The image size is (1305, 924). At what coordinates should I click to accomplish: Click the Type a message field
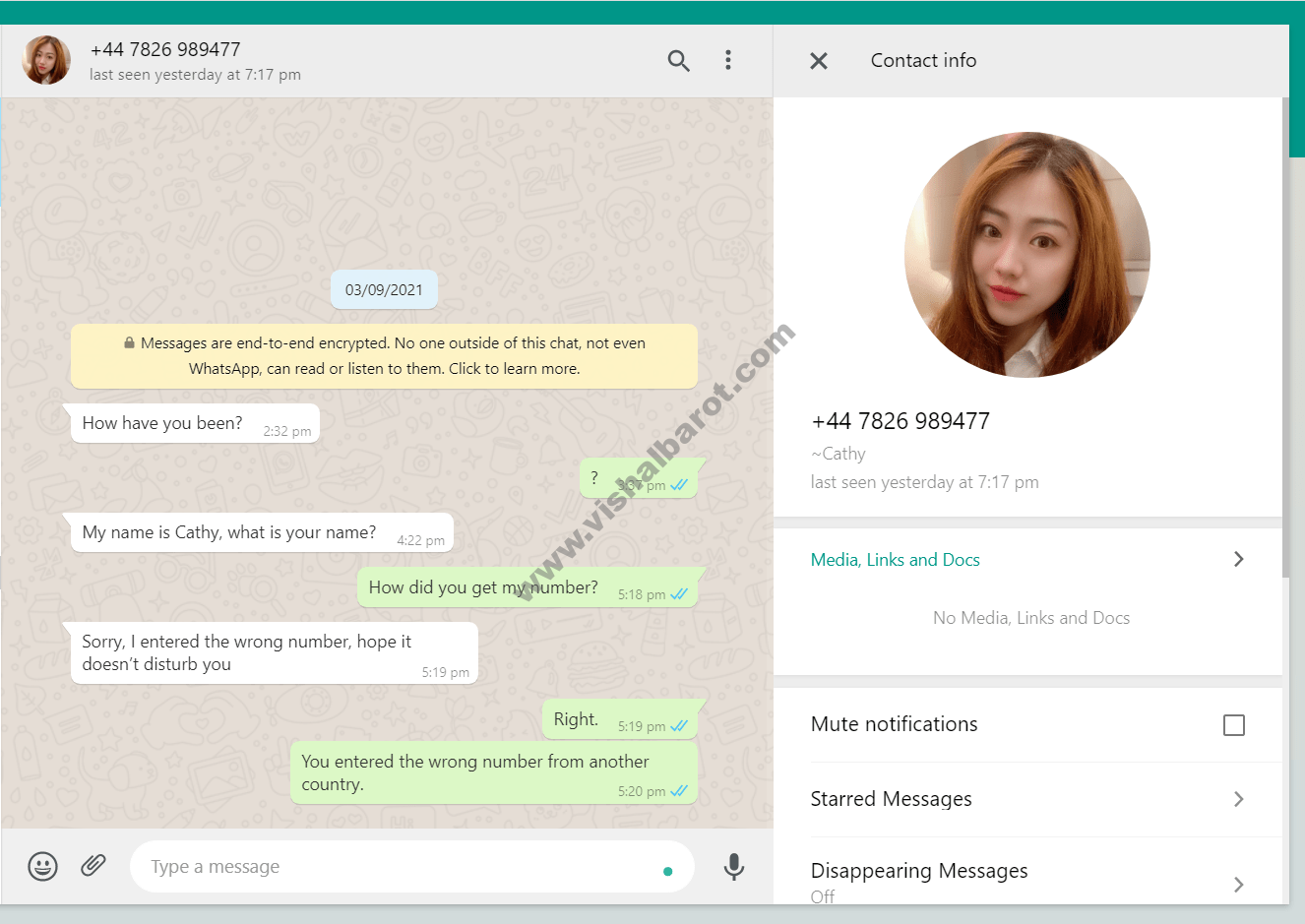coord(412,867)
